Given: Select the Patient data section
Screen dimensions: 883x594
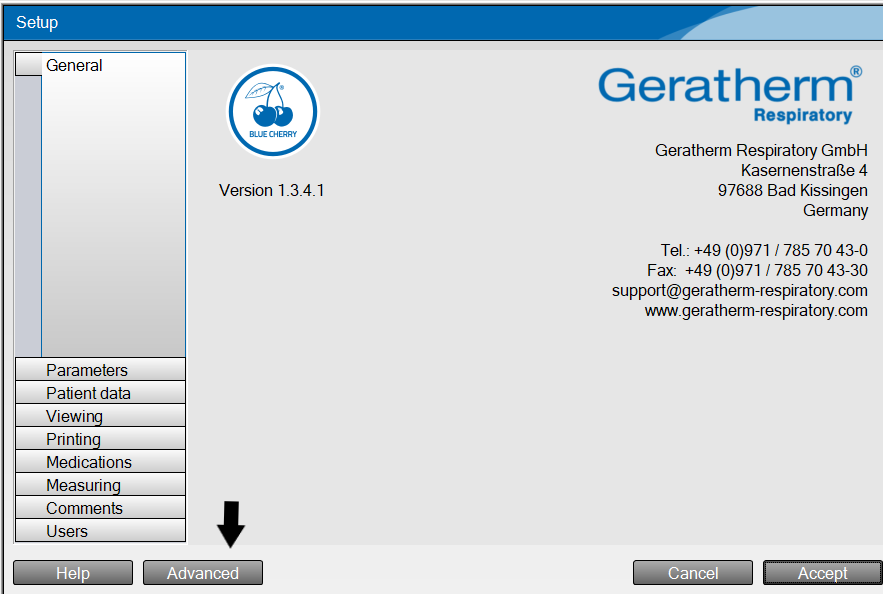Looking at the screenshot, I should (100, 392).
